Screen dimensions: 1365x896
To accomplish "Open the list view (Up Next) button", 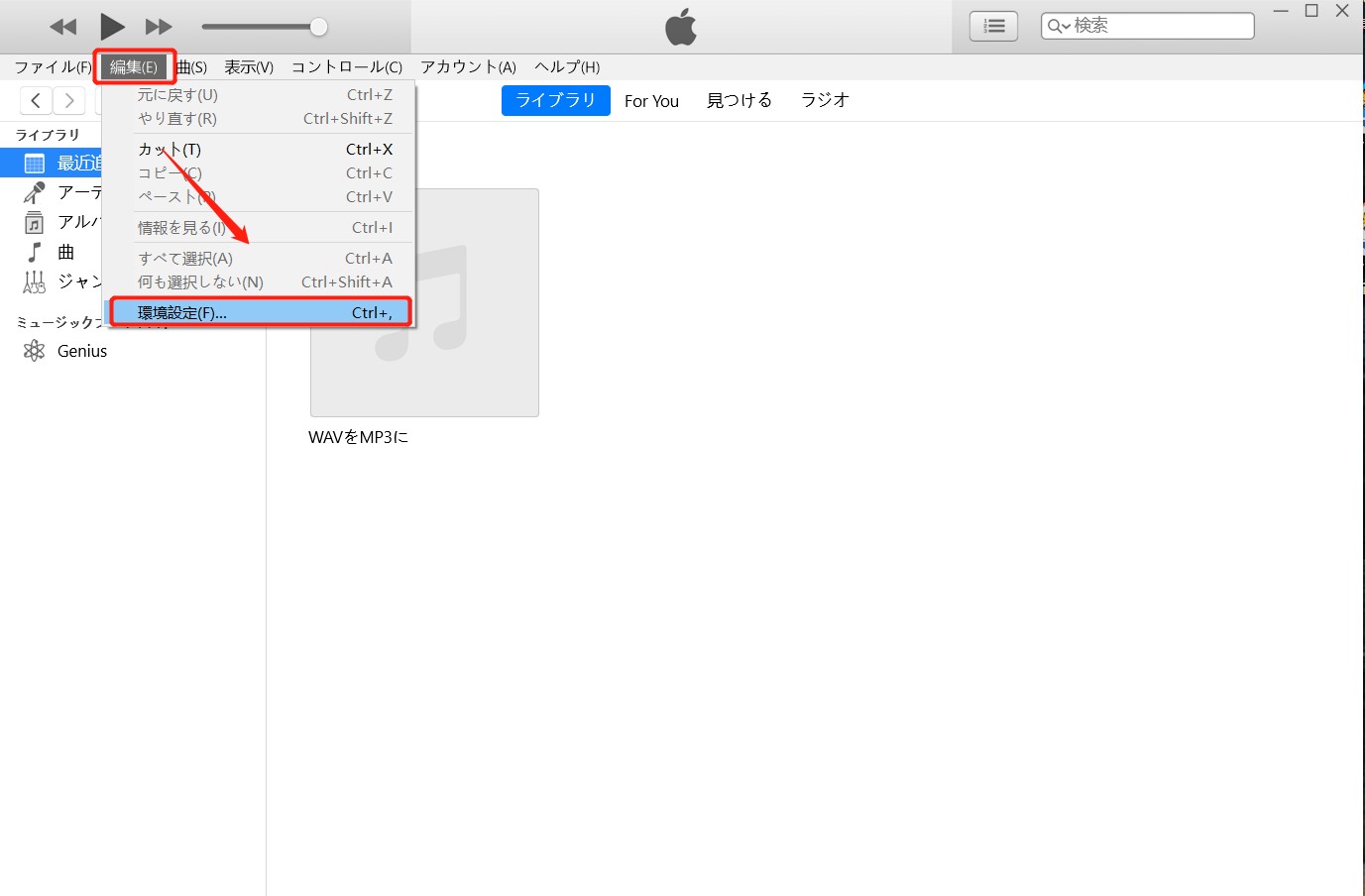I will (993, 26).
